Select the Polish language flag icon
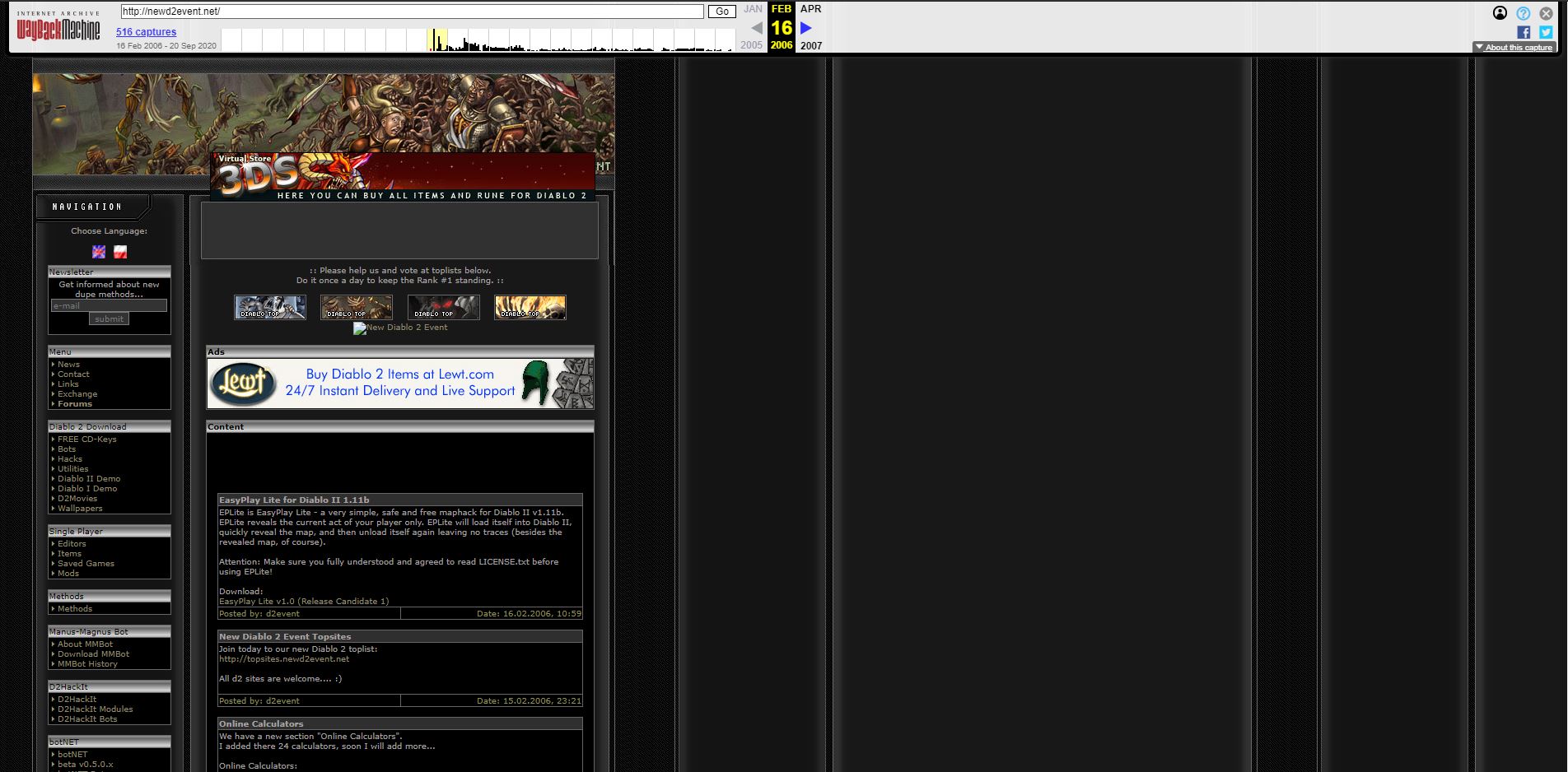The height and width of the screenshot is (772, 1568). [120, 252]
